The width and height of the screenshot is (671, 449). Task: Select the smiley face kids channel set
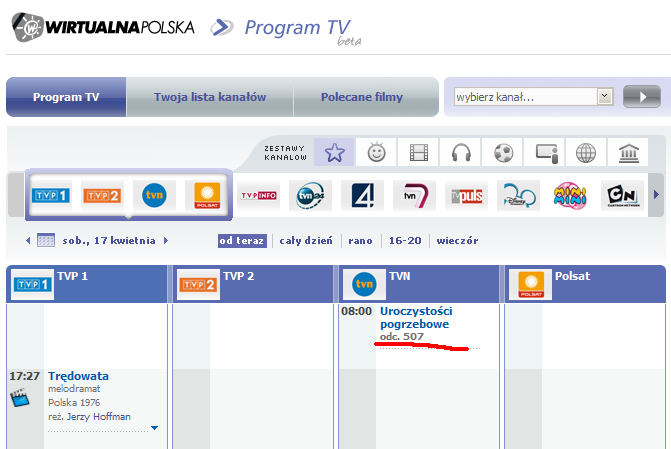pos(376,152)
